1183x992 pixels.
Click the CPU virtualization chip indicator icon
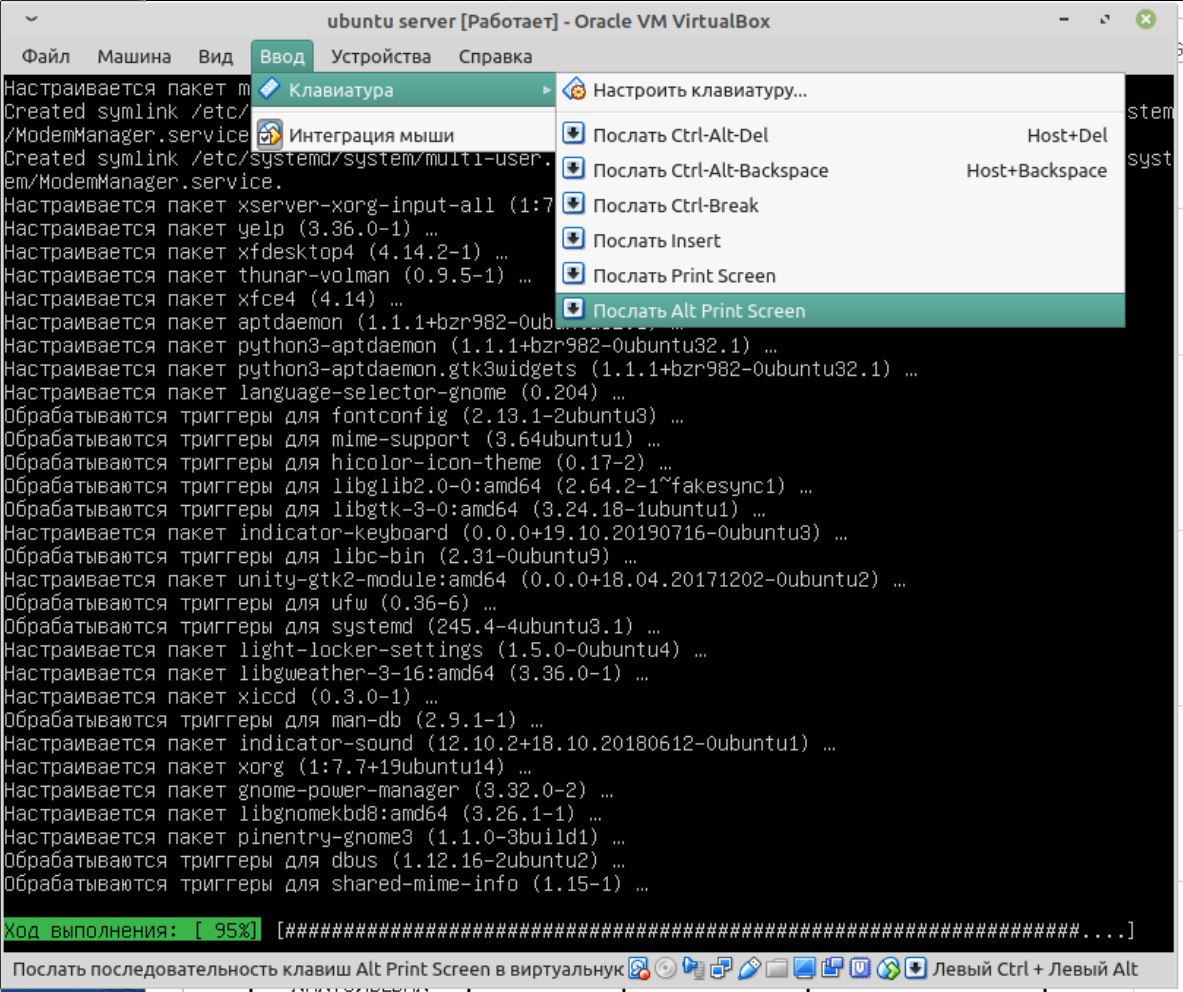860,968
